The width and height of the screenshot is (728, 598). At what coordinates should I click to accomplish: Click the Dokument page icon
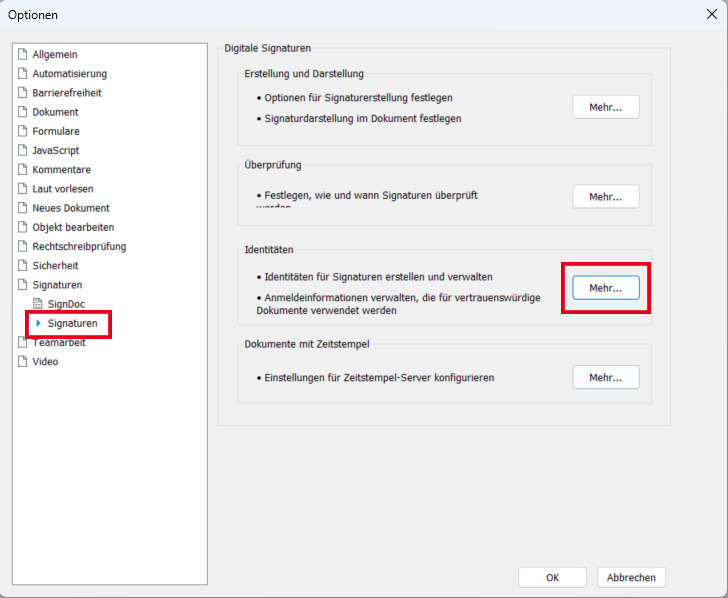23,112
